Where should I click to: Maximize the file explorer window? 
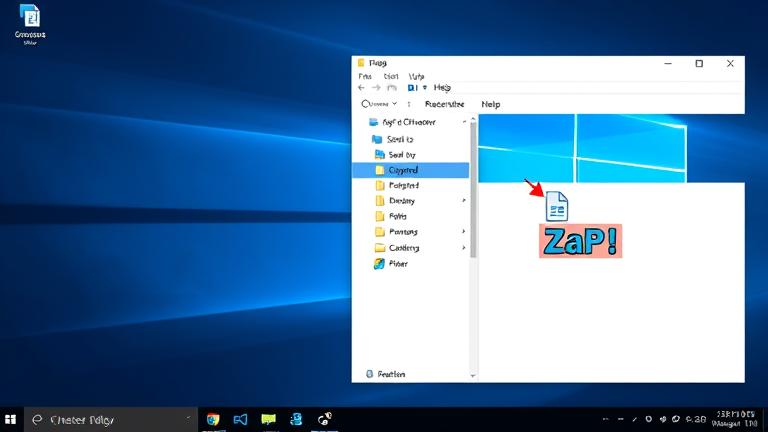coord(699,64)
